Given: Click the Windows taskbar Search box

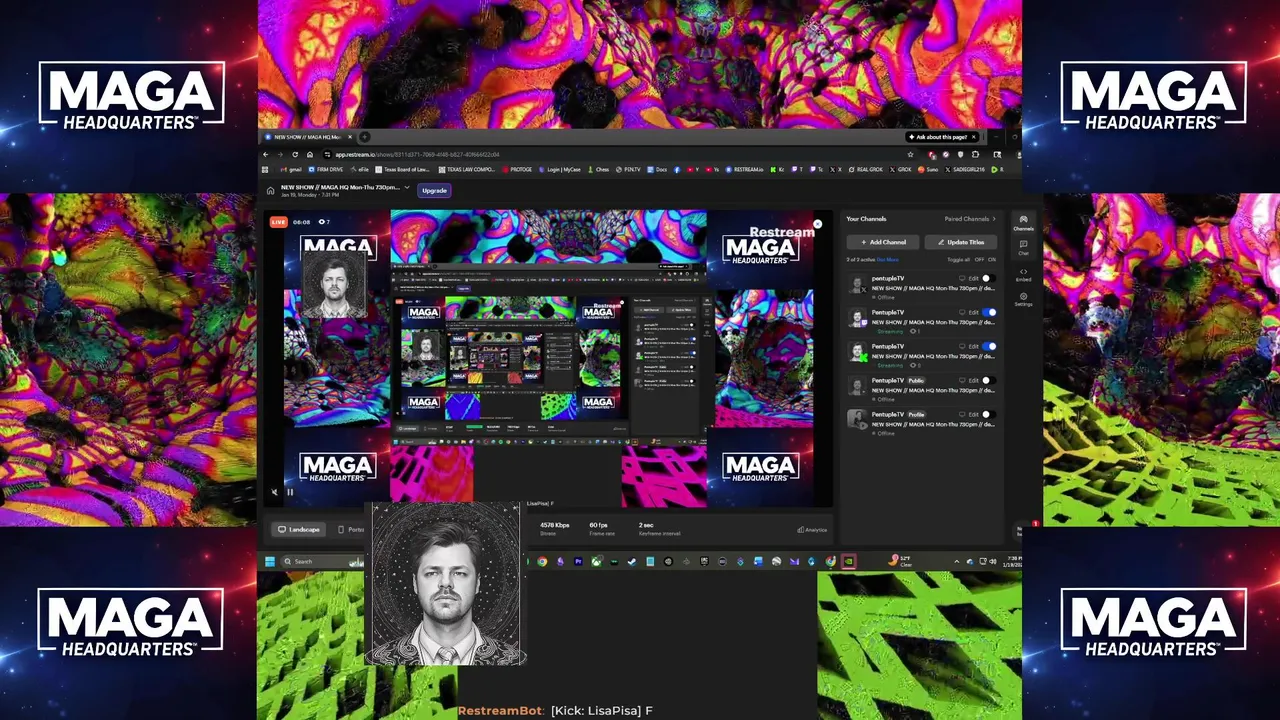Looking at the screenshot, I should 323,561.
